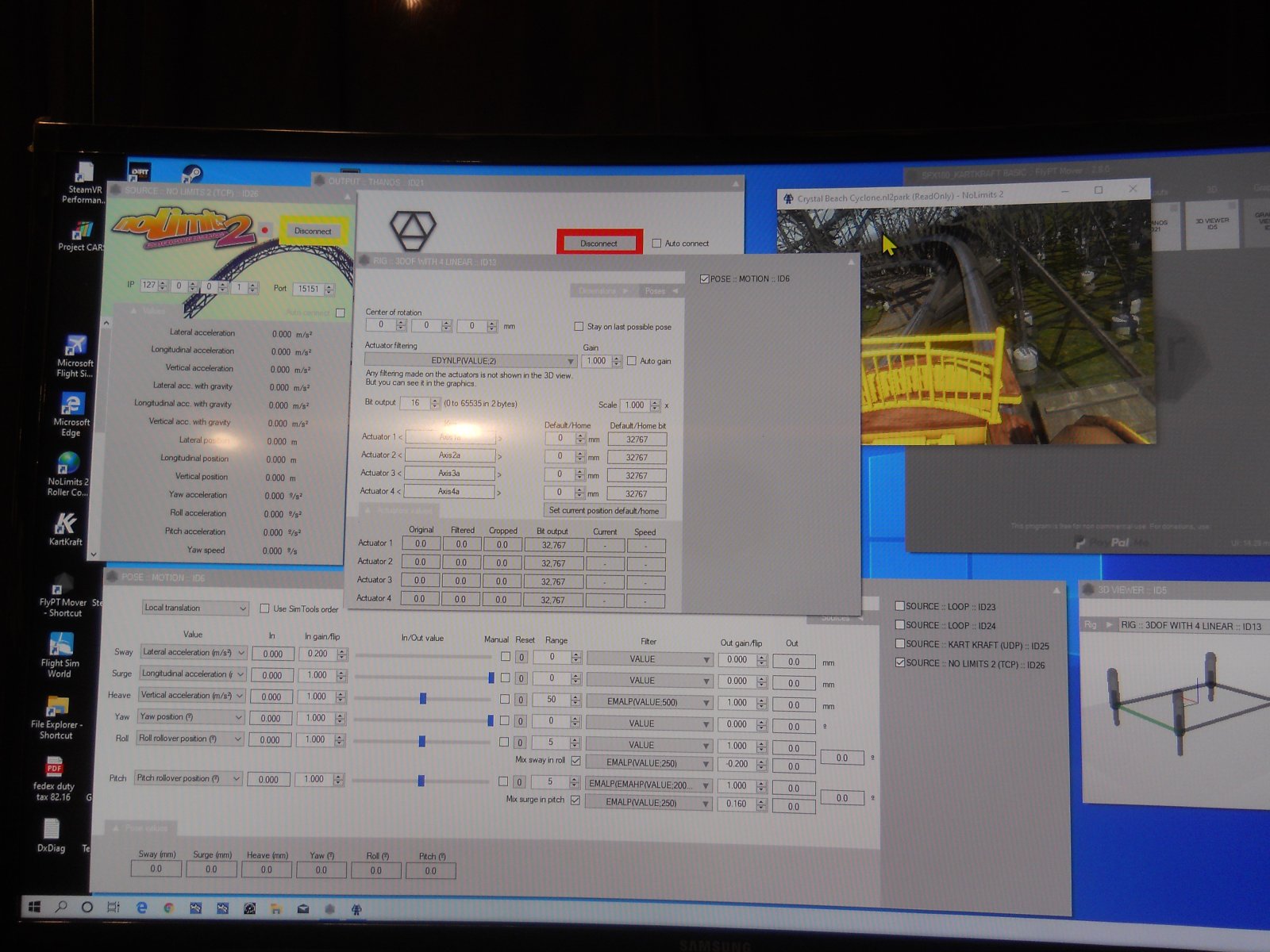Screen dimensions: 1270x952
Task: Open Roll value dropdown Roll rollover position
Action: click(189, 739)
